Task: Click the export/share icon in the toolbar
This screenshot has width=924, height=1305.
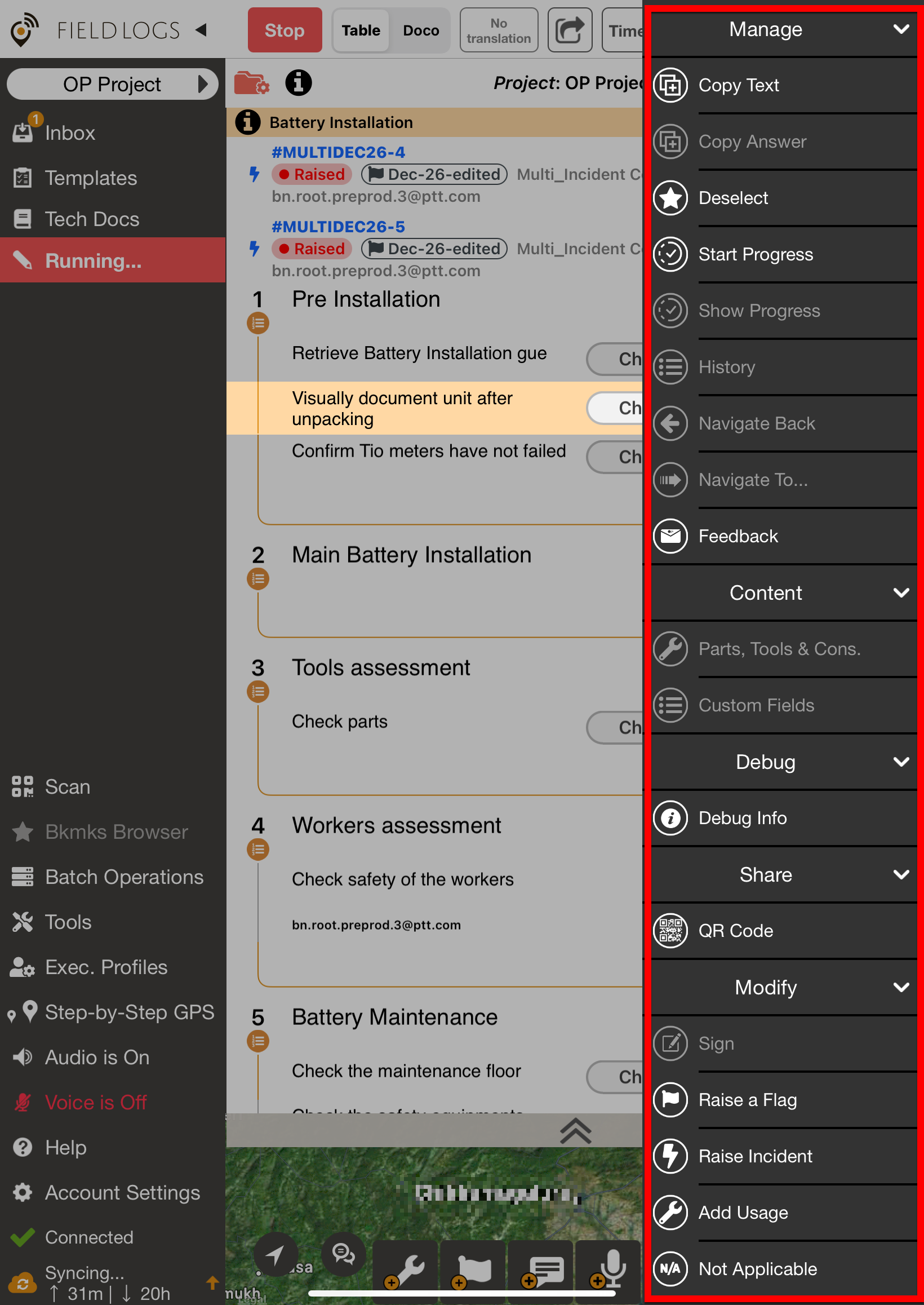Action: coord(570,29)
